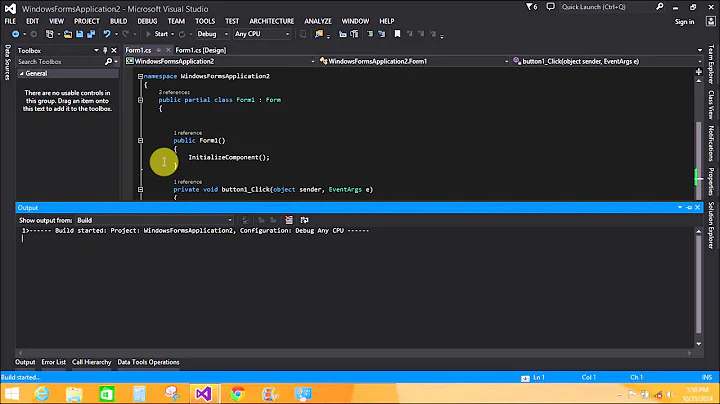Click the Output find message icon
Viewport: 720px width, 404px height.
(246, 220)
